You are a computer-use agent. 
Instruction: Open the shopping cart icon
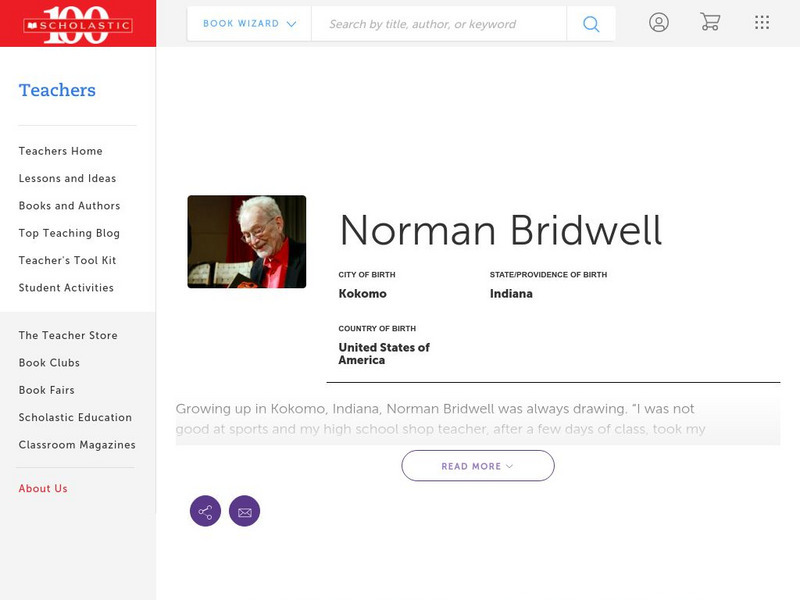pyautogui.click(x=710, y=22)
